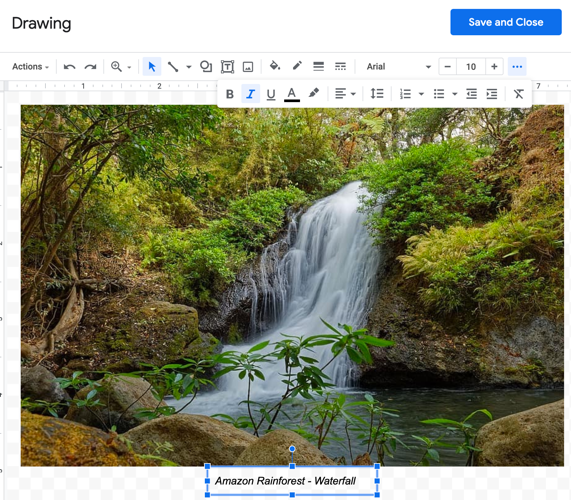Expand the Bulleted list dropdown arrow

click(x=455, y=94)
